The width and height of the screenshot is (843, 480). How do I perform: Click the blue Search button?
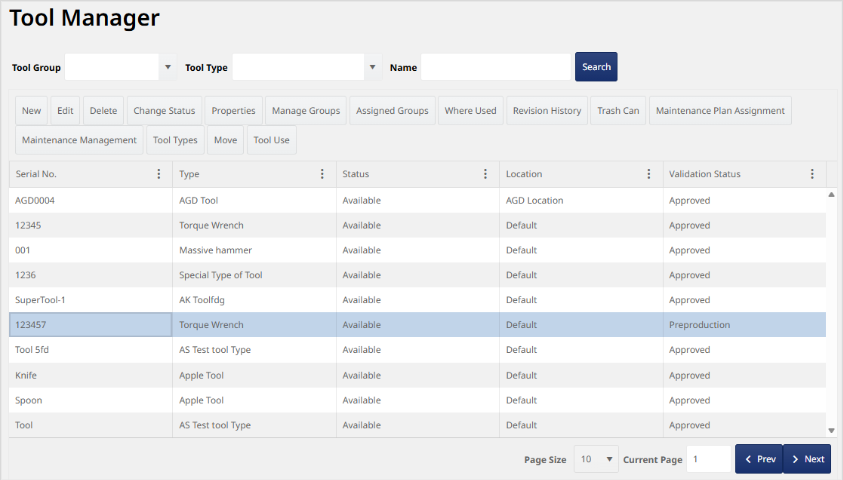pos(596,67)
